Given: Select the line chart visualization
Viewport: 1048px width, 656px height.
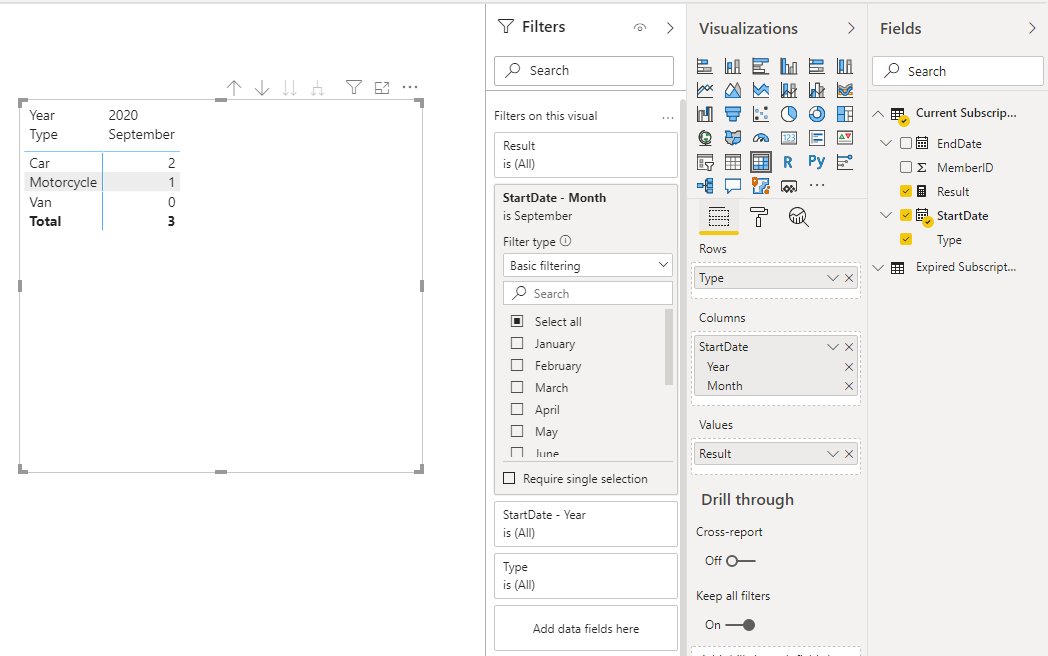Looking at the screenshot, I should (x=704, y=90).
